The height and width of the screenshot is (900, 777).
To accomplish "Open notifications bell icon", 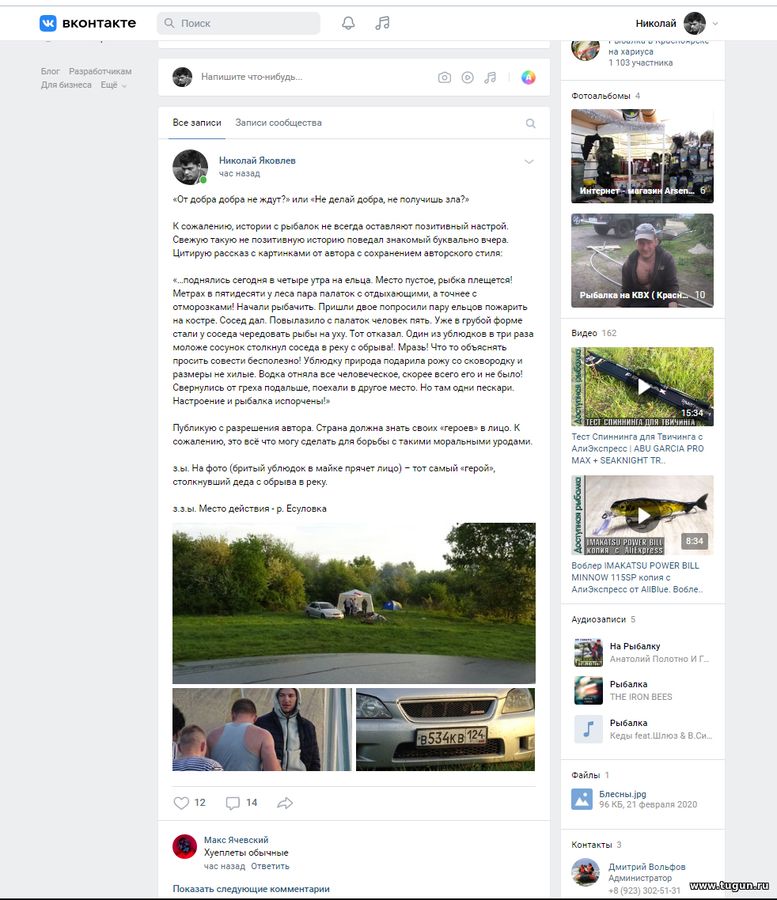I will 348,23.
